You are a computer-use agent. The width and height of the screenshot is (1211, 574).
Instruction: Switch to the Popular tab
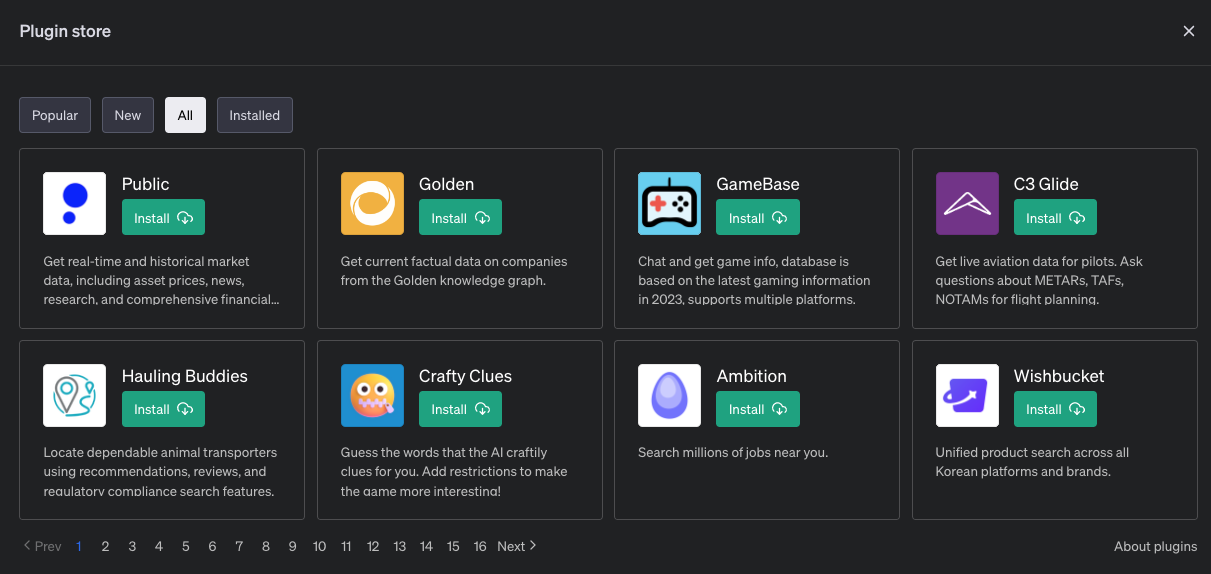[x=55, y=115]
